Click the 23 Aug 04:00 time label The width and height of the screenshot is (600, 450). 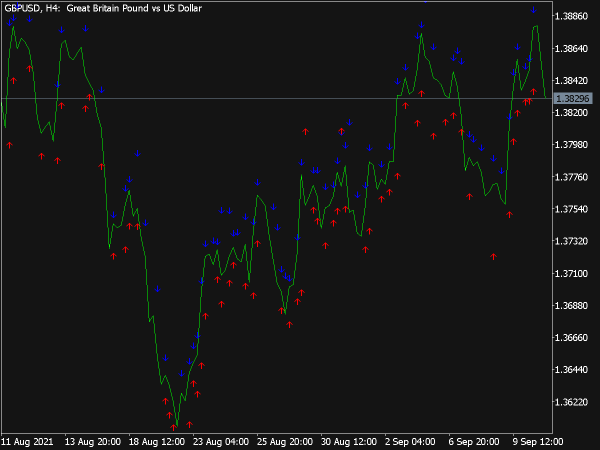click(221, 442)
